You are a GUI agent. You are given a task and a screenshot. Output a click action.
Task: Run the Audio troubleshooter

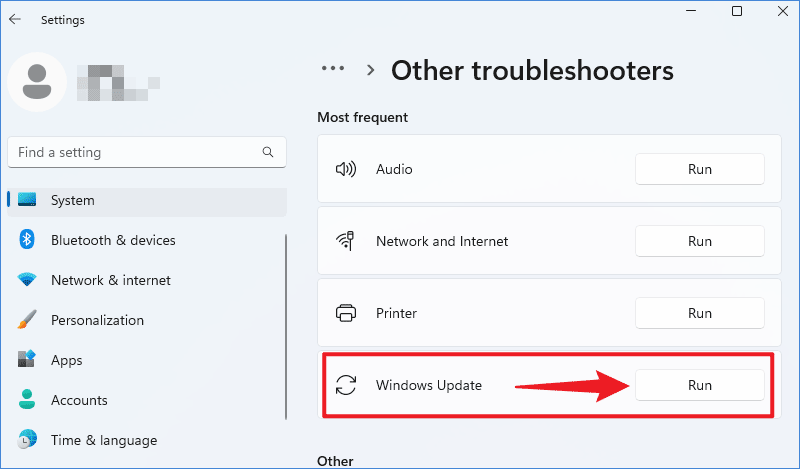699,169
